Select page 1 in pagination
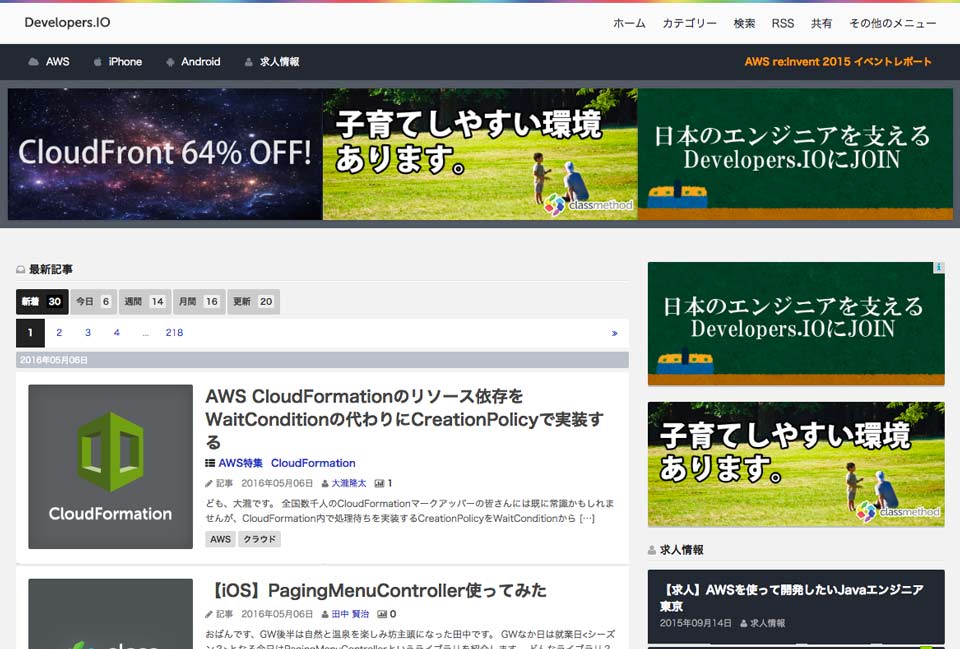 (x=30, y=333)
